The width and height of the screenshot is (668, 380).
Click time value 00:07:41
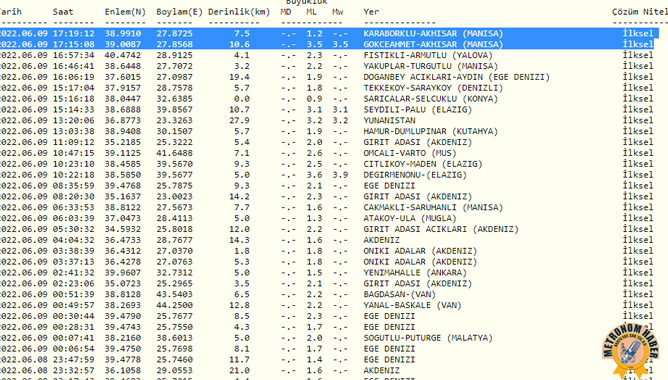coord(73,338)
